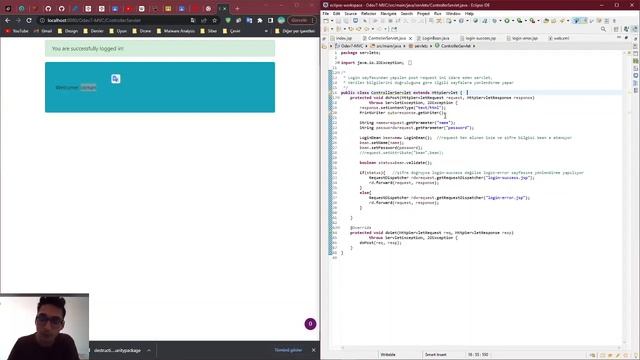
Task: Click the Eclipse Save toolbar icon
Action: tap(338, 21)
